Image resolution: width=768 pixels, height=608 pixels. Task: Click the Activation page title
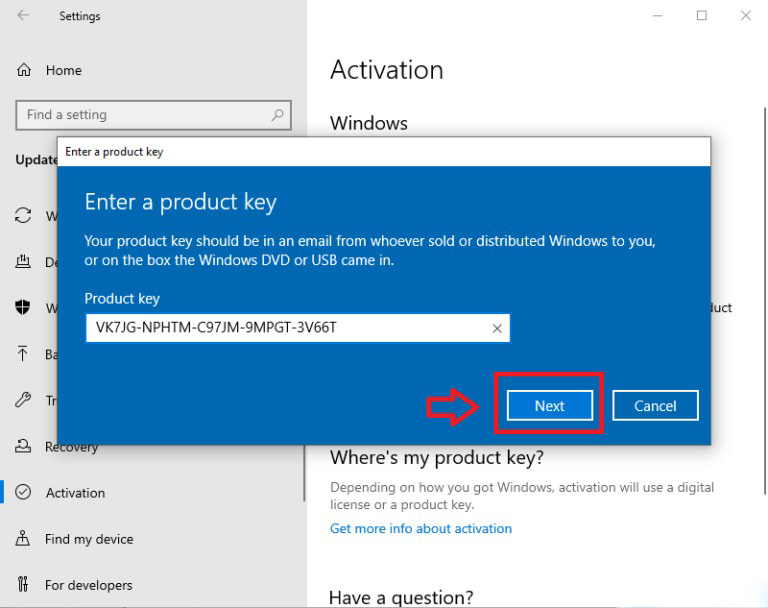(x=387, y=70)
